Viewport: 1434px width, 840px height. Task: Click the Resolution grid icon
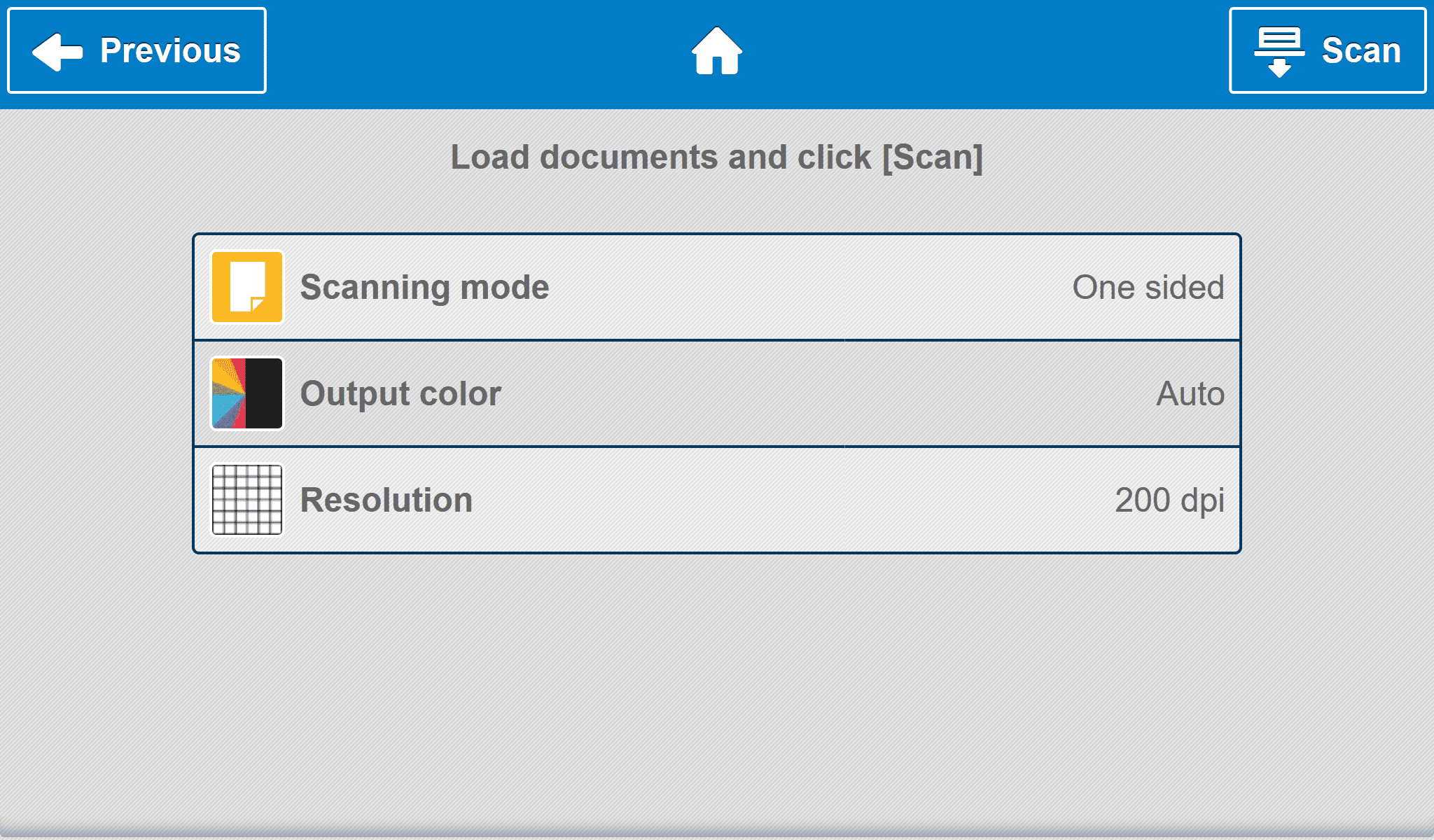click(247, 500)
